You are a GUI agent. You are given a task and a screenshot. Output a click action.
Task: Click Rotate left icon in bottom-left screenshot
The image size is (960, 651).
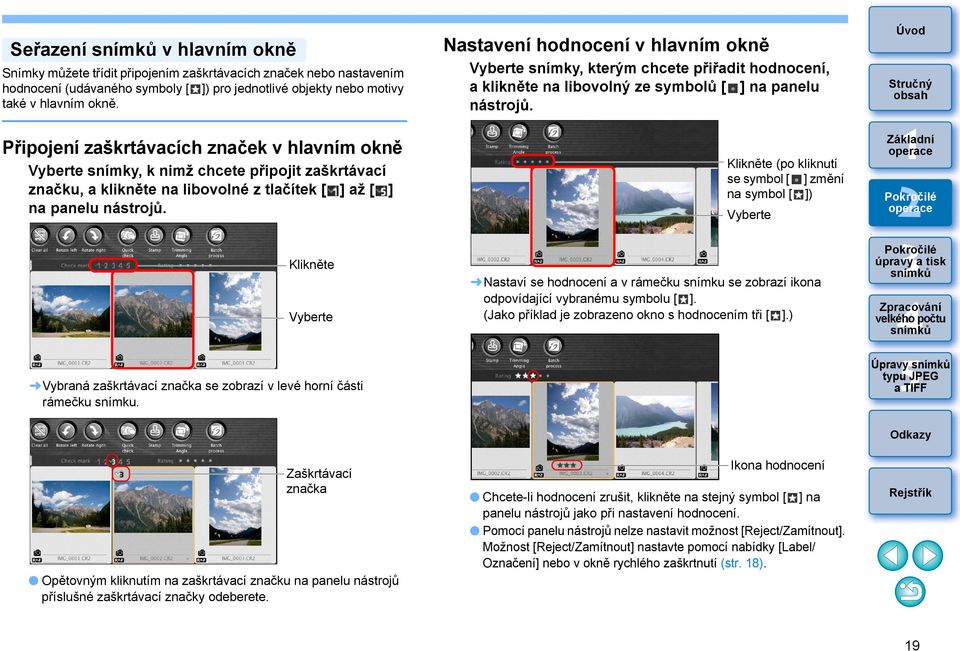[x=66, y=431]
